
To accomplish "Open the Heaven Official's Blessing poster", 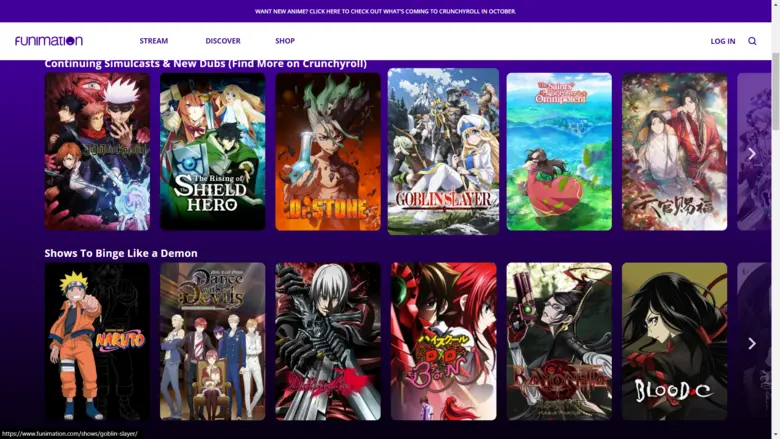I will tap(675, 152).
